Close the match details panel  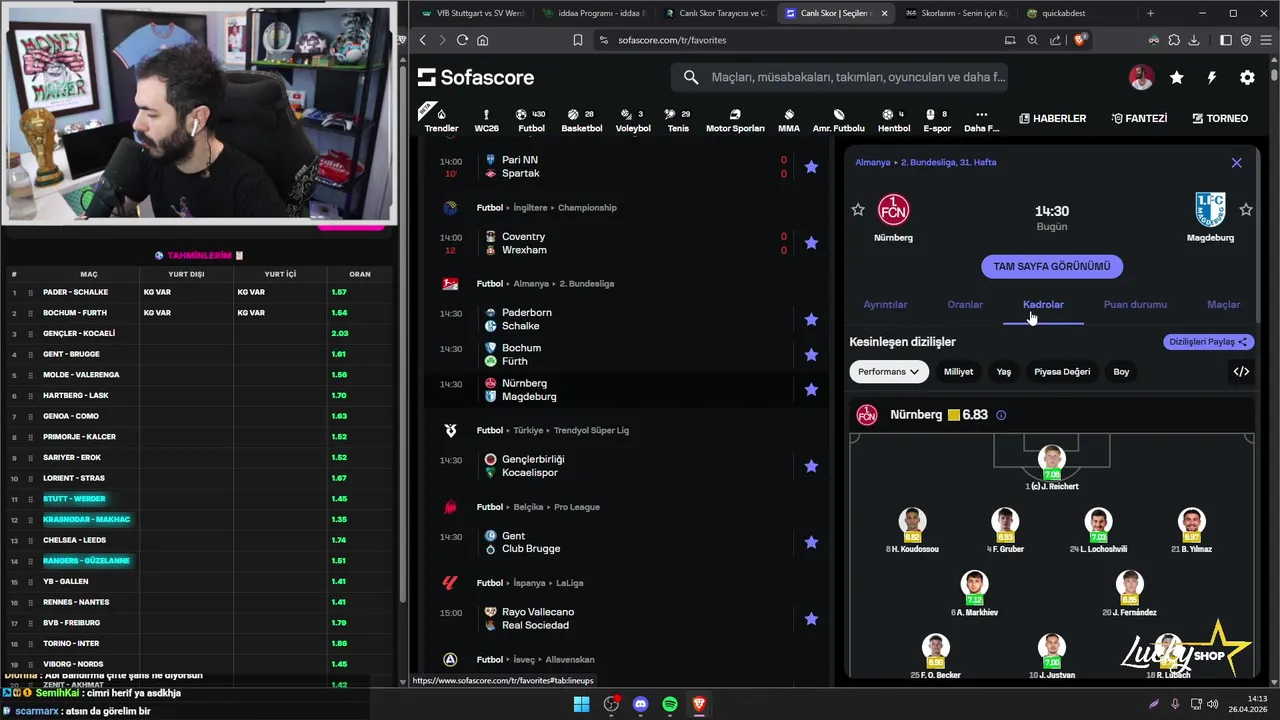click(1236, 162)
